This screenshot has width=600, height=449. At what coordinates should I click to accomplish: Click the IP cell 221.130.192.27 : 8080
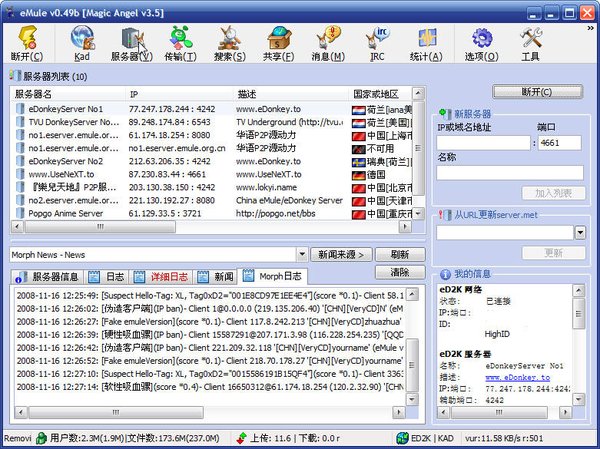(171, 200)
